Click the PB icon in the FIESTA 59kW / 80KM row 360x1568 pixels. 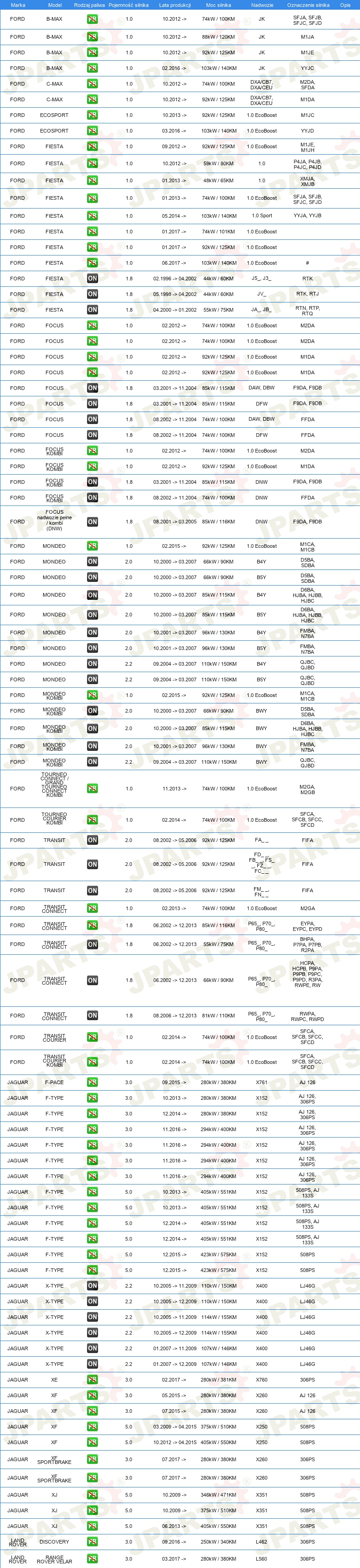tap(92, 163)
